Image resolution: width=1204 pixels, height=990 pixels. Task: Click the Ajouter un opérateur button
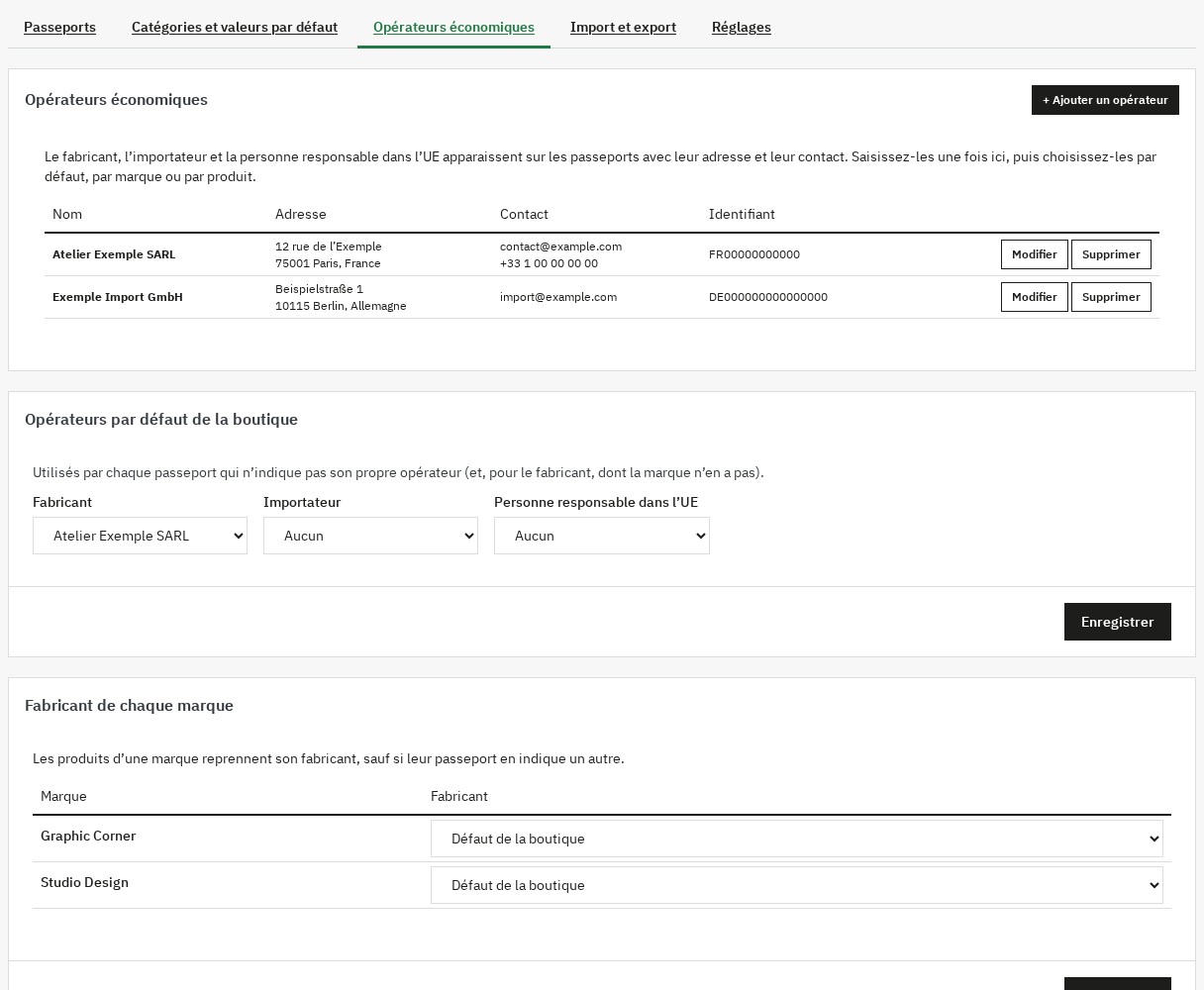point(1105,100)
